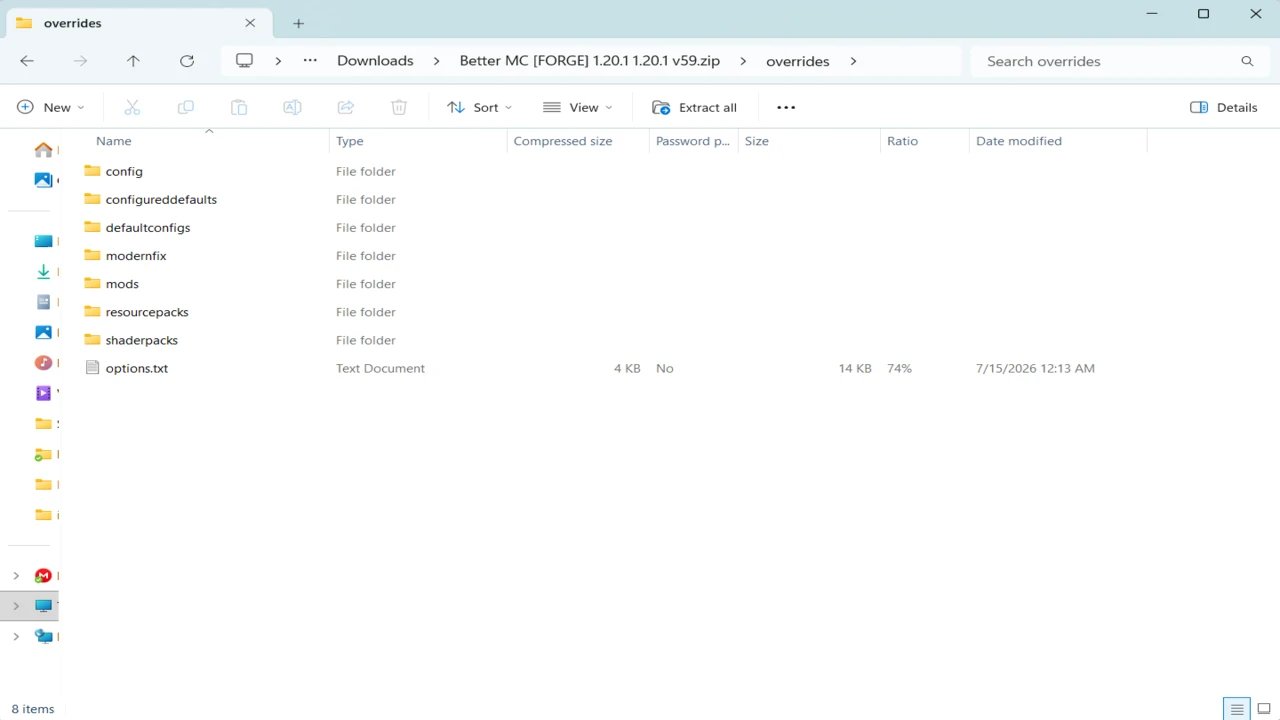
Task: Switch to large thumbnails view in status bar
Action: pos(1264,709)
